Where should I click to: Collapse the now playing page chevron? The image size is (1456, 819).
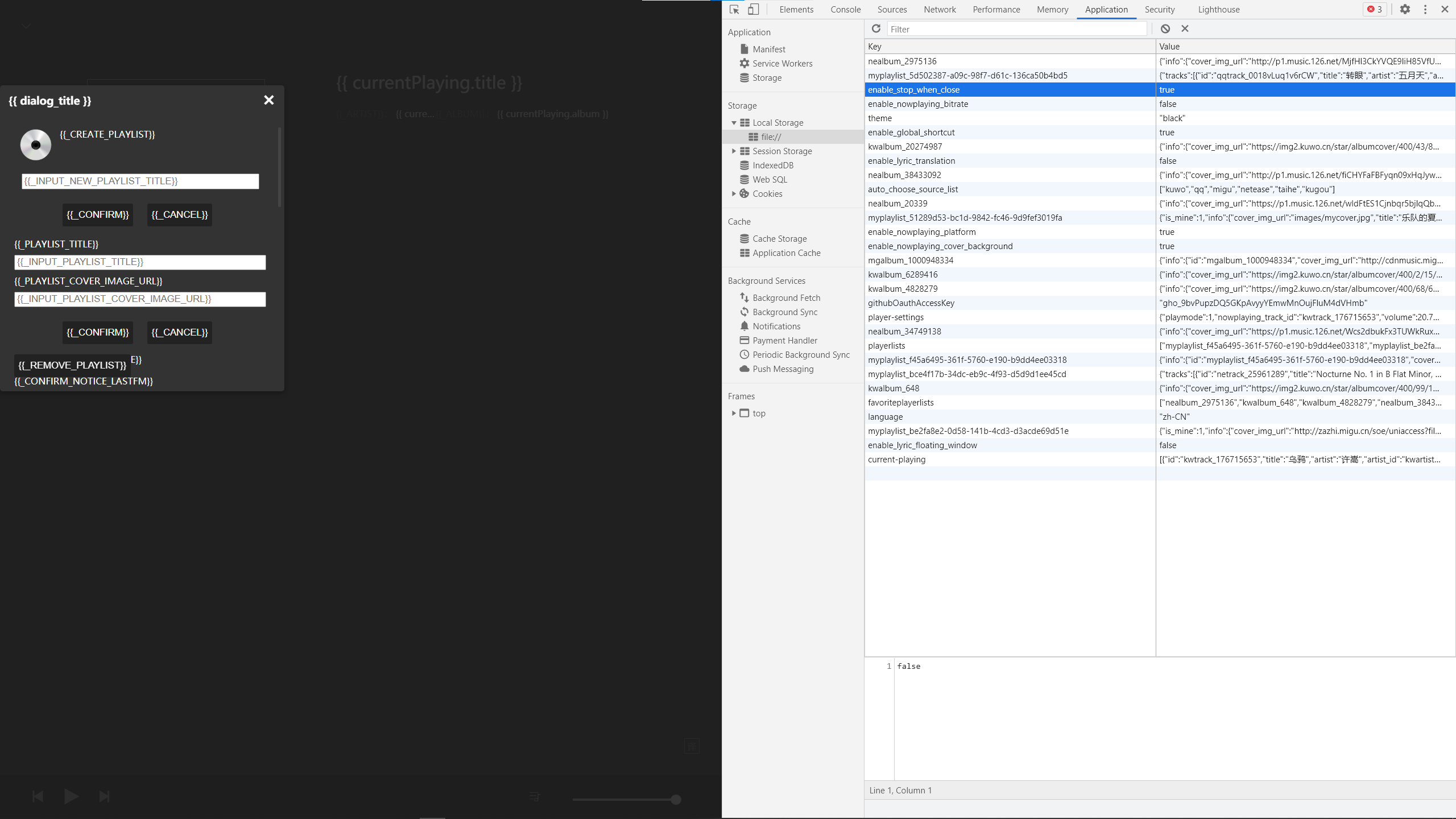[26, 26]
